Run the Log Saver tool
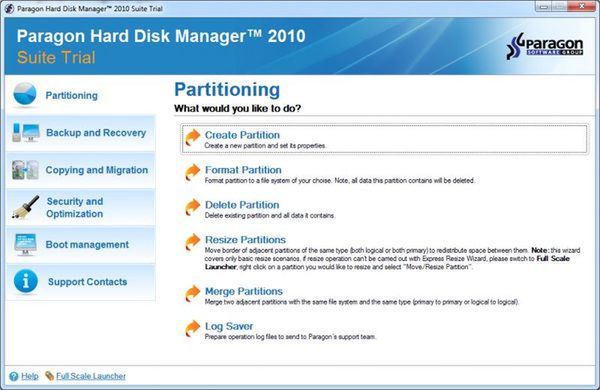The image size is (600, 390). tap(229, 326)
